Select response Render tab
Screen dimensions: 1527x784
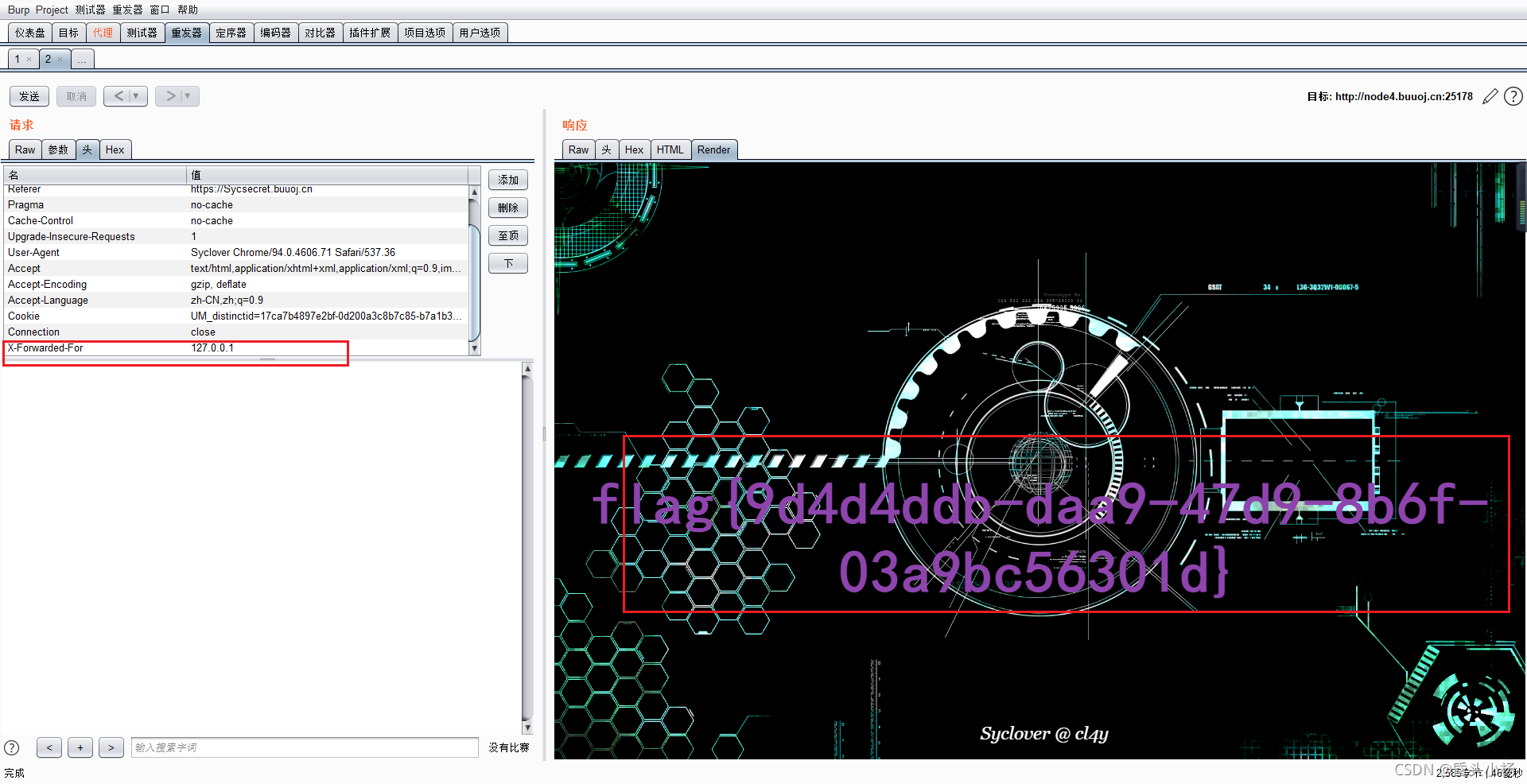click(x=713, y=149)
